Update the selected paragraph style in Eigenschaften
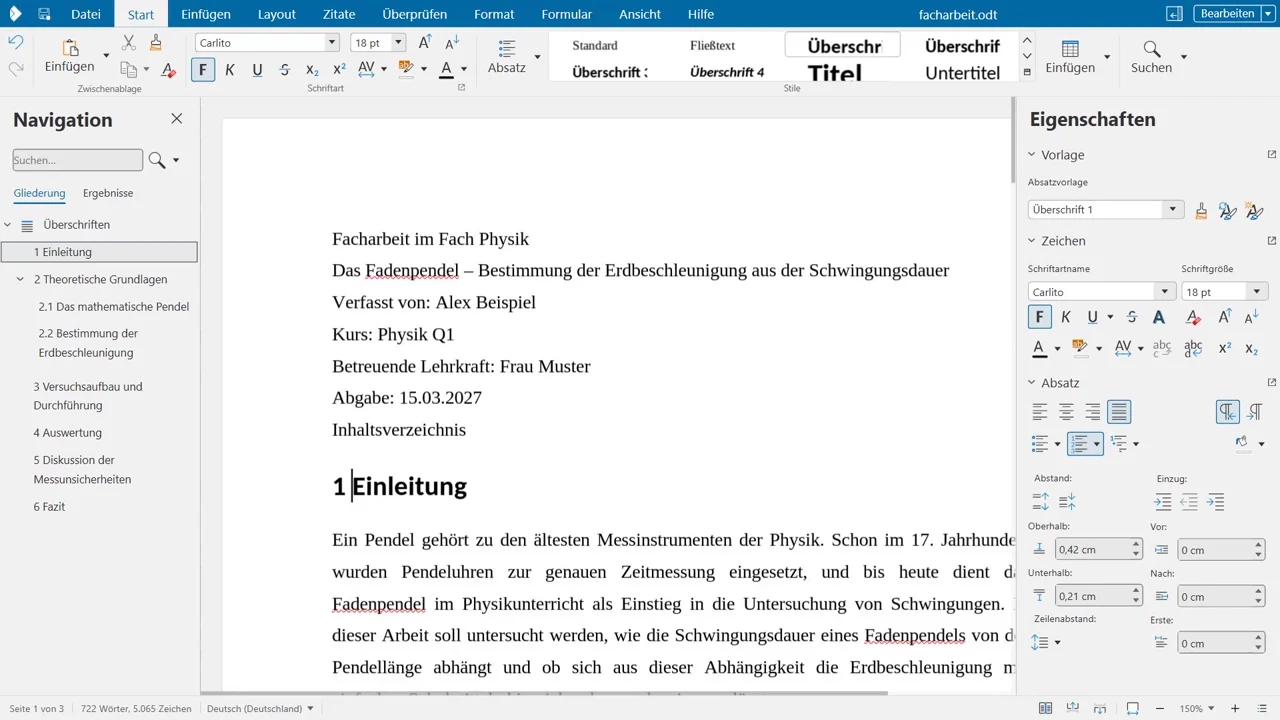 1228,210
